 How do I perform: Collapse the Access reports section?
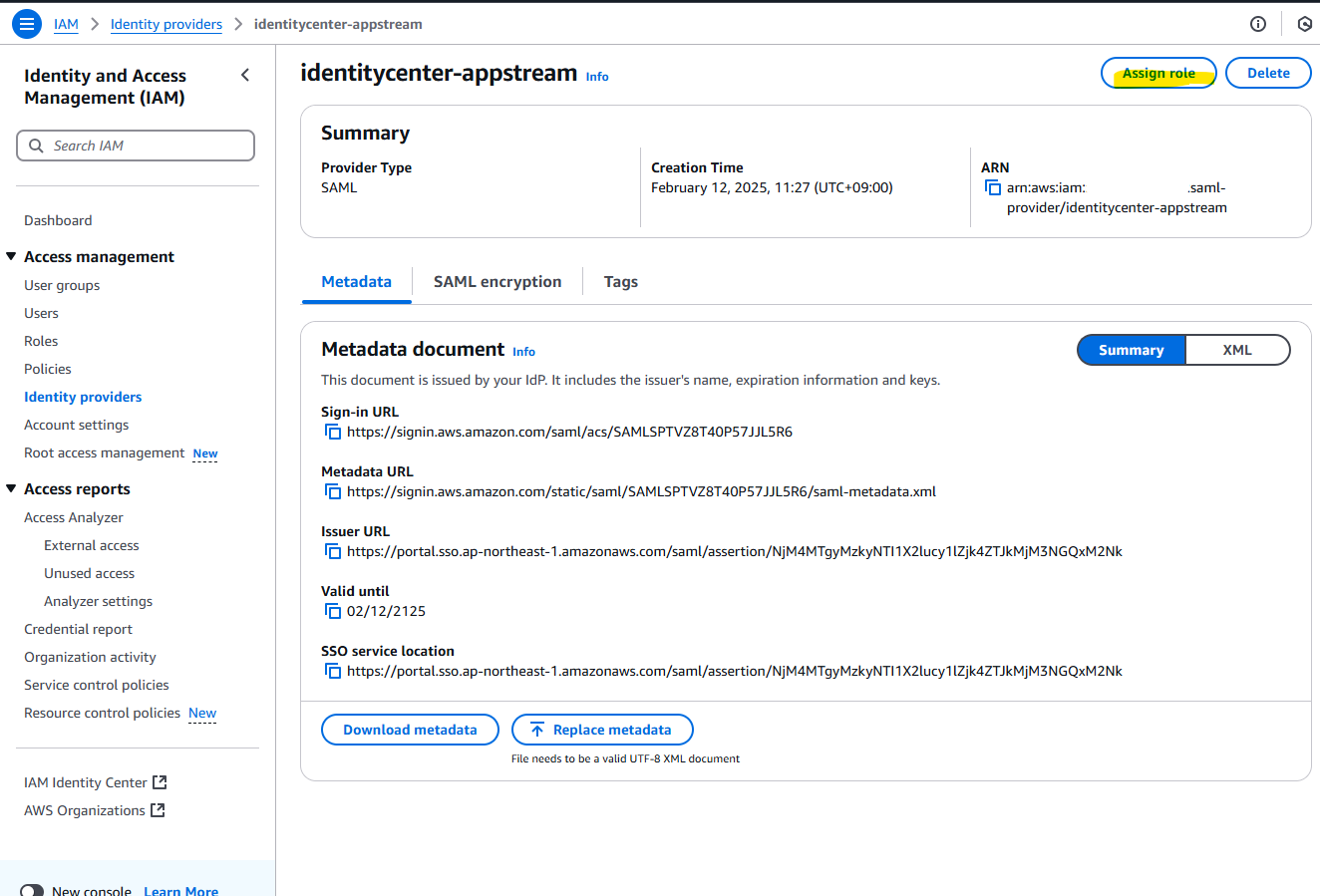click(x=11, y=489)
